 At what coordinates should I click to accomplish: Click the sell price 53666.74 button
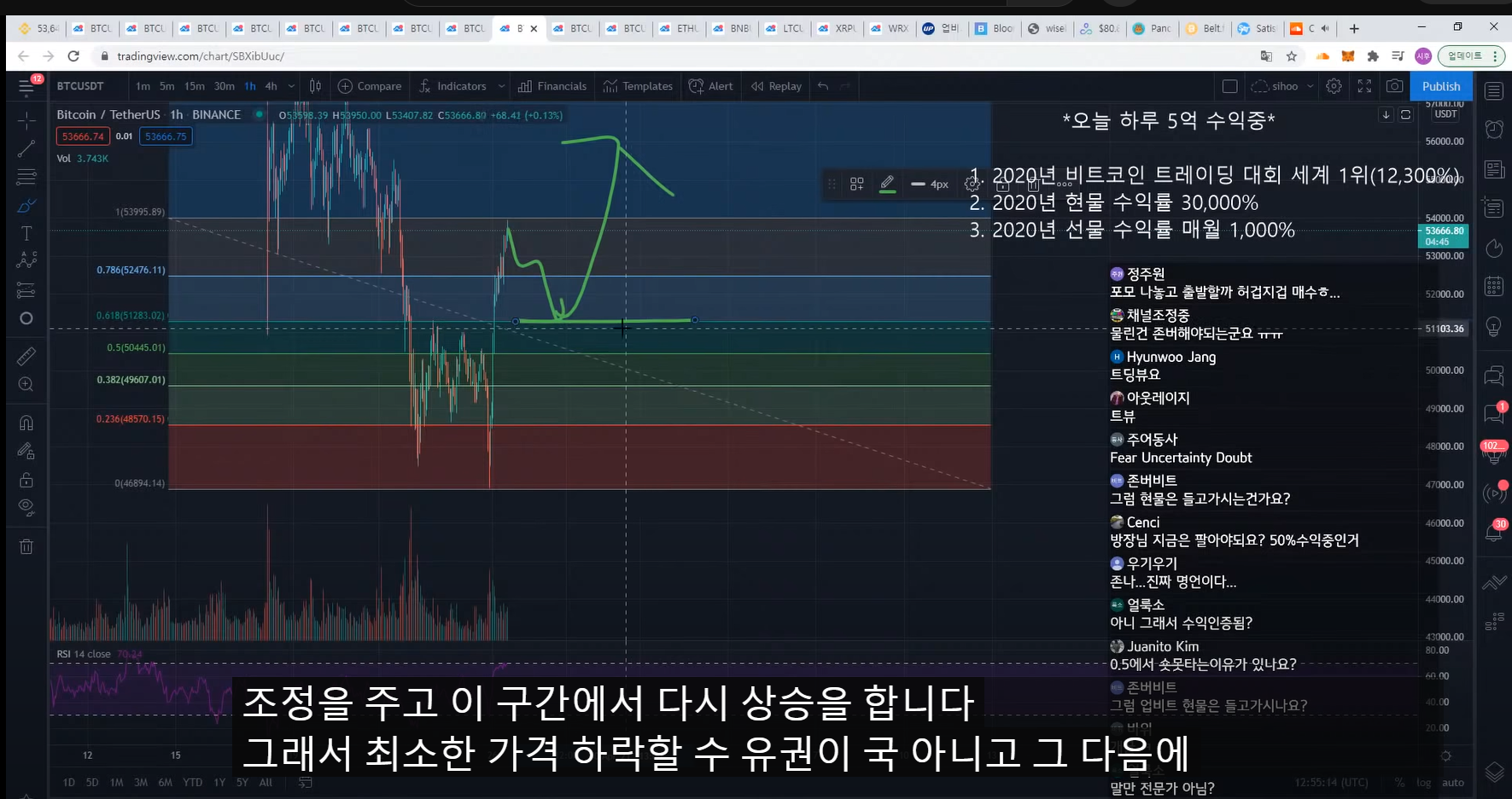pos(83,137)
